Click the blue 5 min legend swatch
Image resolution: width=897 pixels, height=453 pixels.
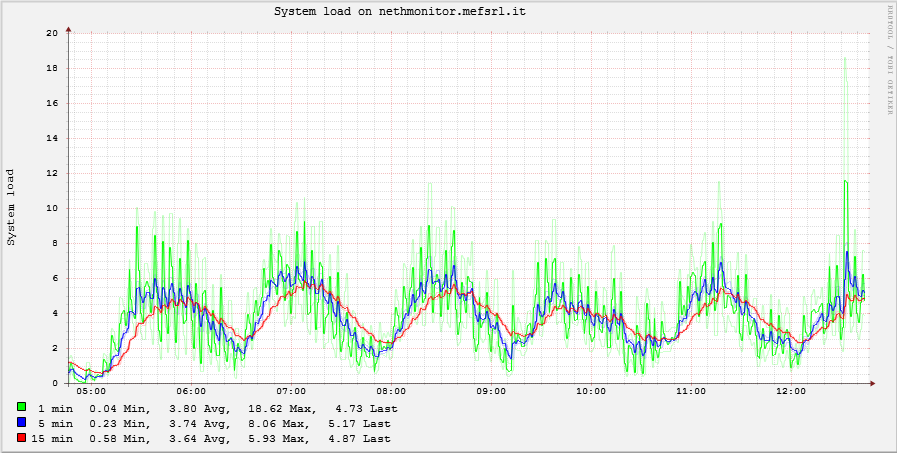pos(21,423)
